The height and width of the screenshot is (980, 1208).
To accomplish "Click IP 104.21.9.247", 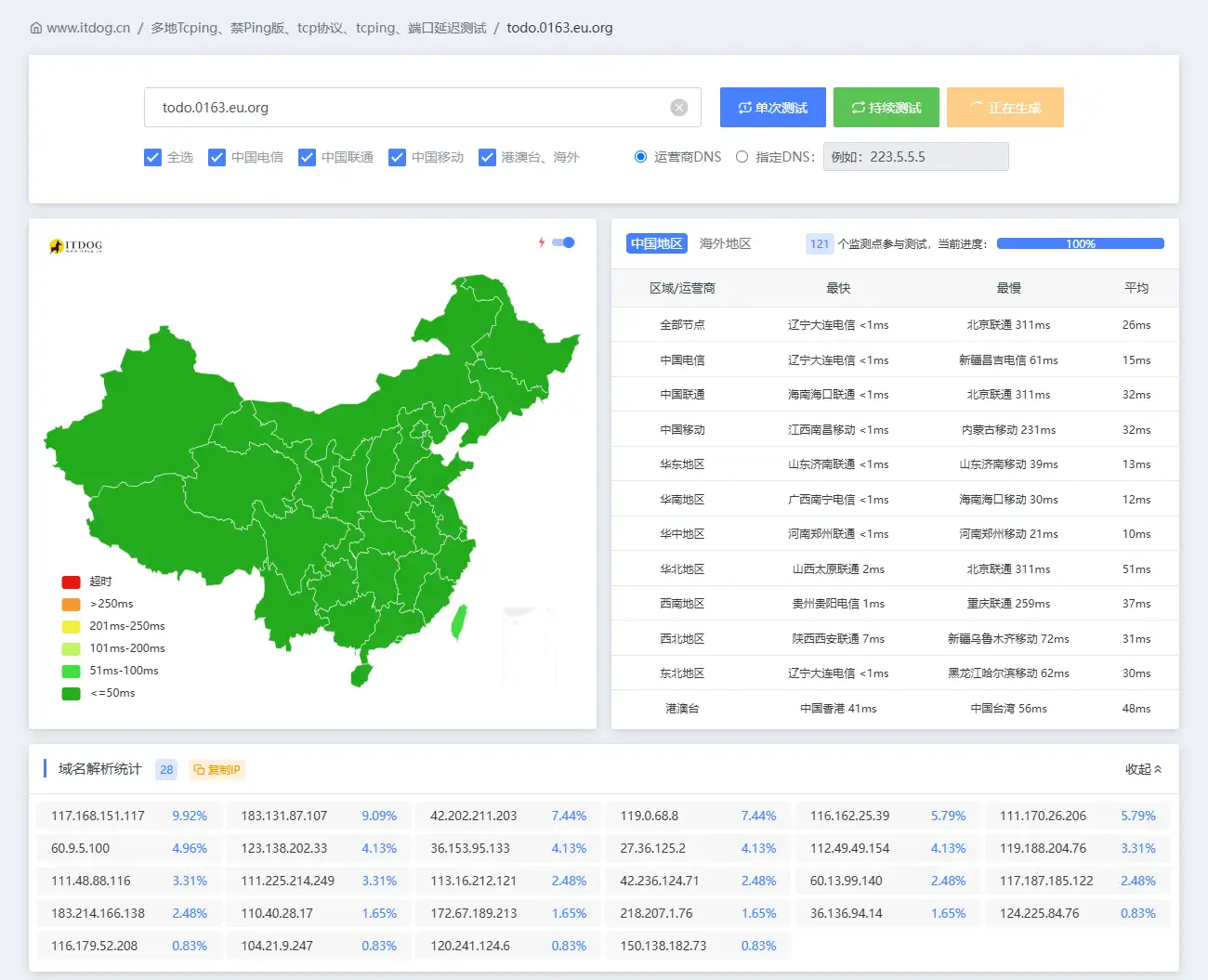I will (277, 946).
